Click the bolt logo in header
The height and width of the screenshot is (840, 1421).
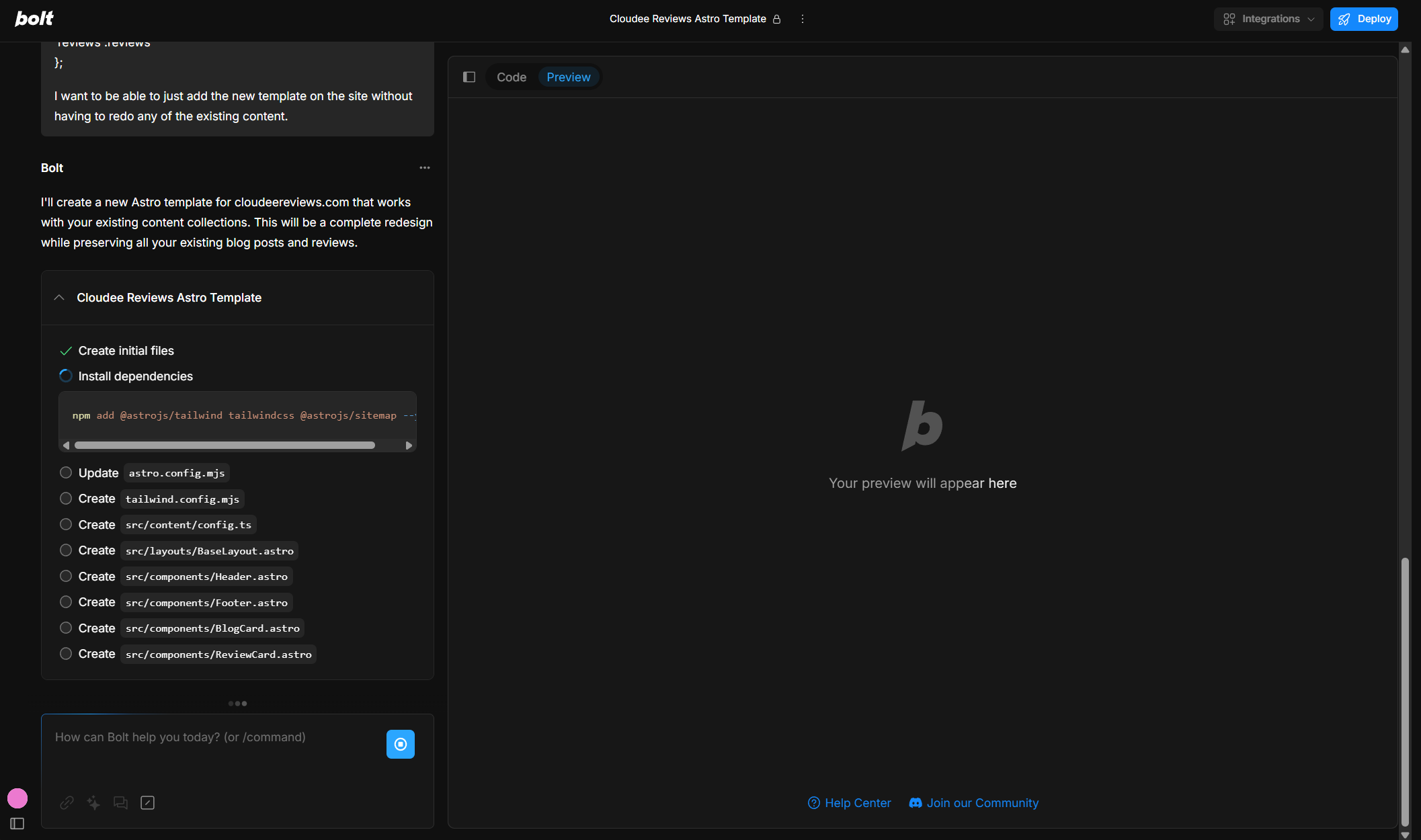(34, 19)
